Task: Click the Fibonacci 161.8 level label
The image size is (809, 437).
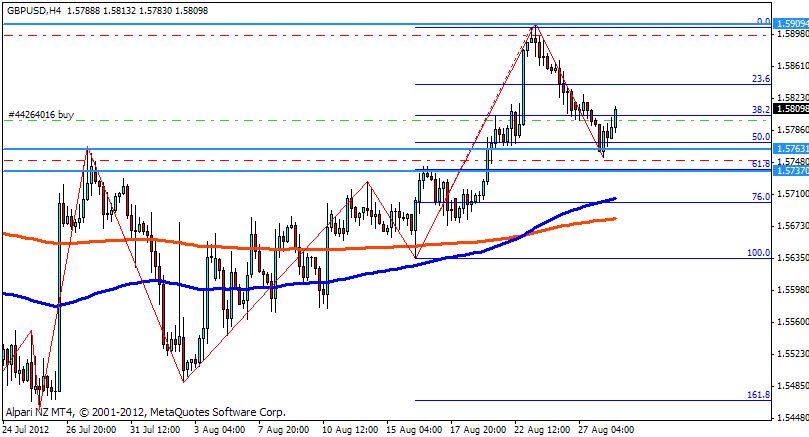Action: pyautogui.click(x=758, y=395)
